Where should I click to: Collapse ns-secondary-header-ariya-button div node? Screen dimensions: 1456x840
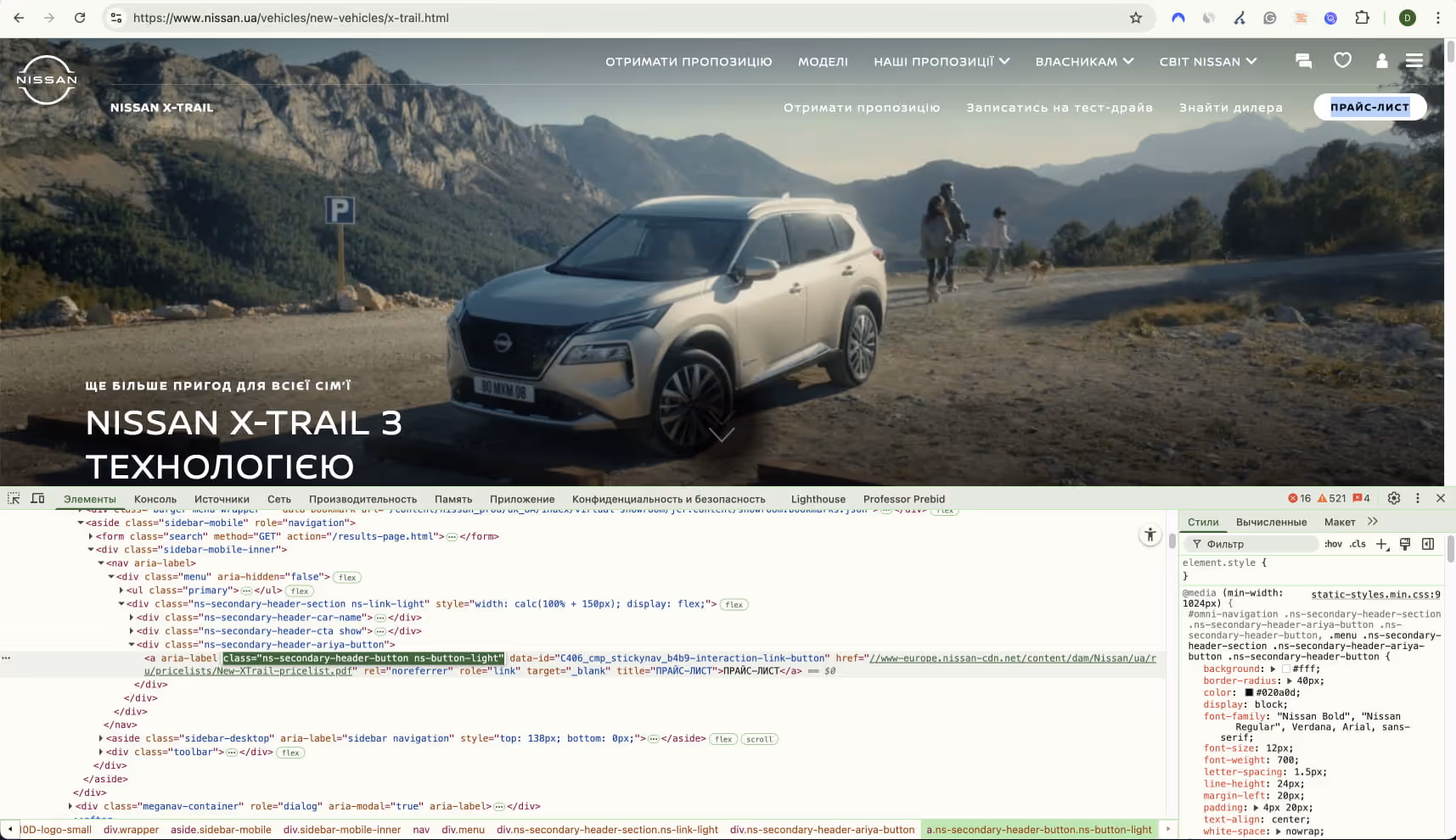coord(132,645)
